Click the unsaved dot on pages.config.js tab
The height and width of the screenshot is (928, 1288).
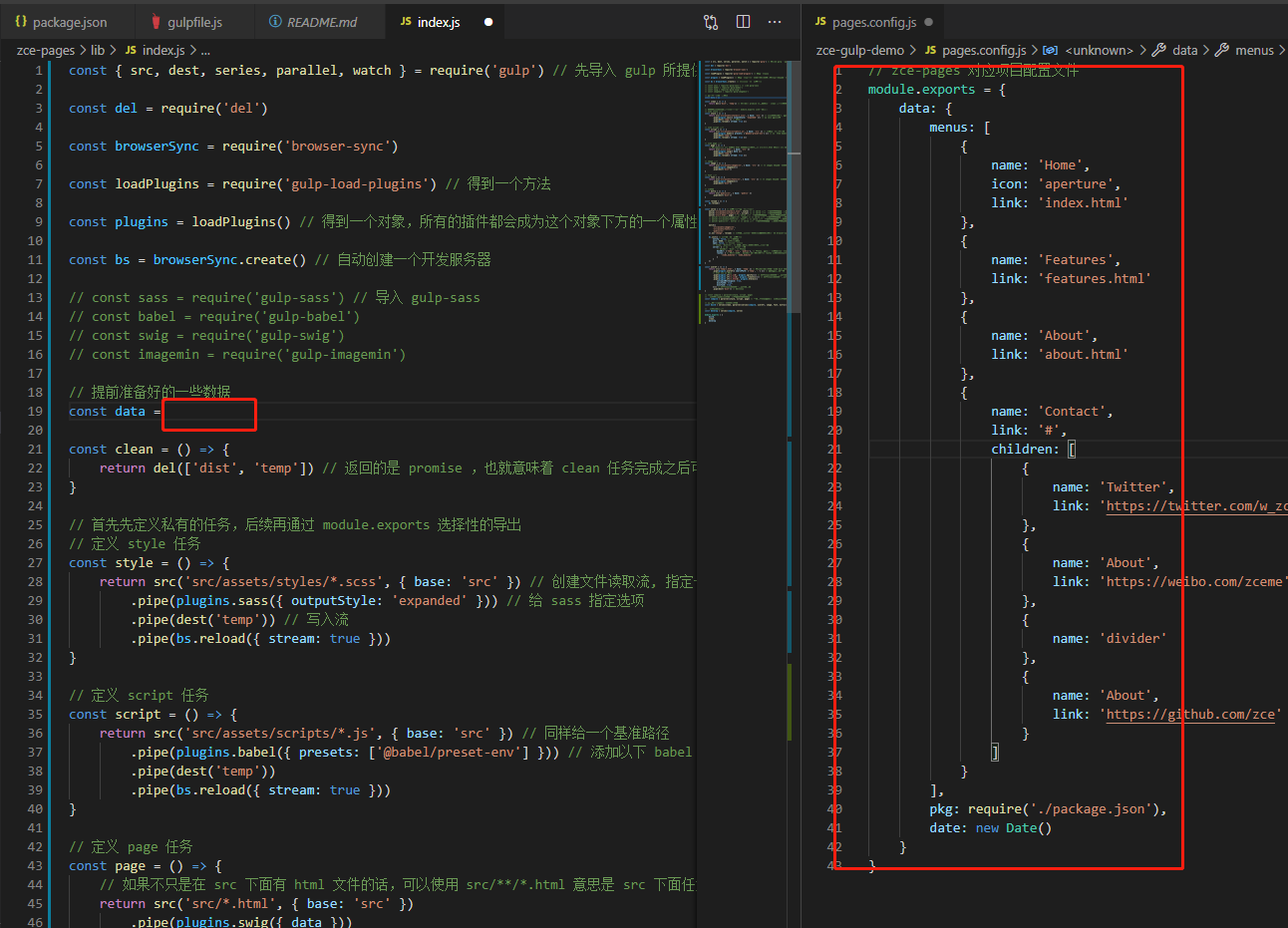click(929, 22)
